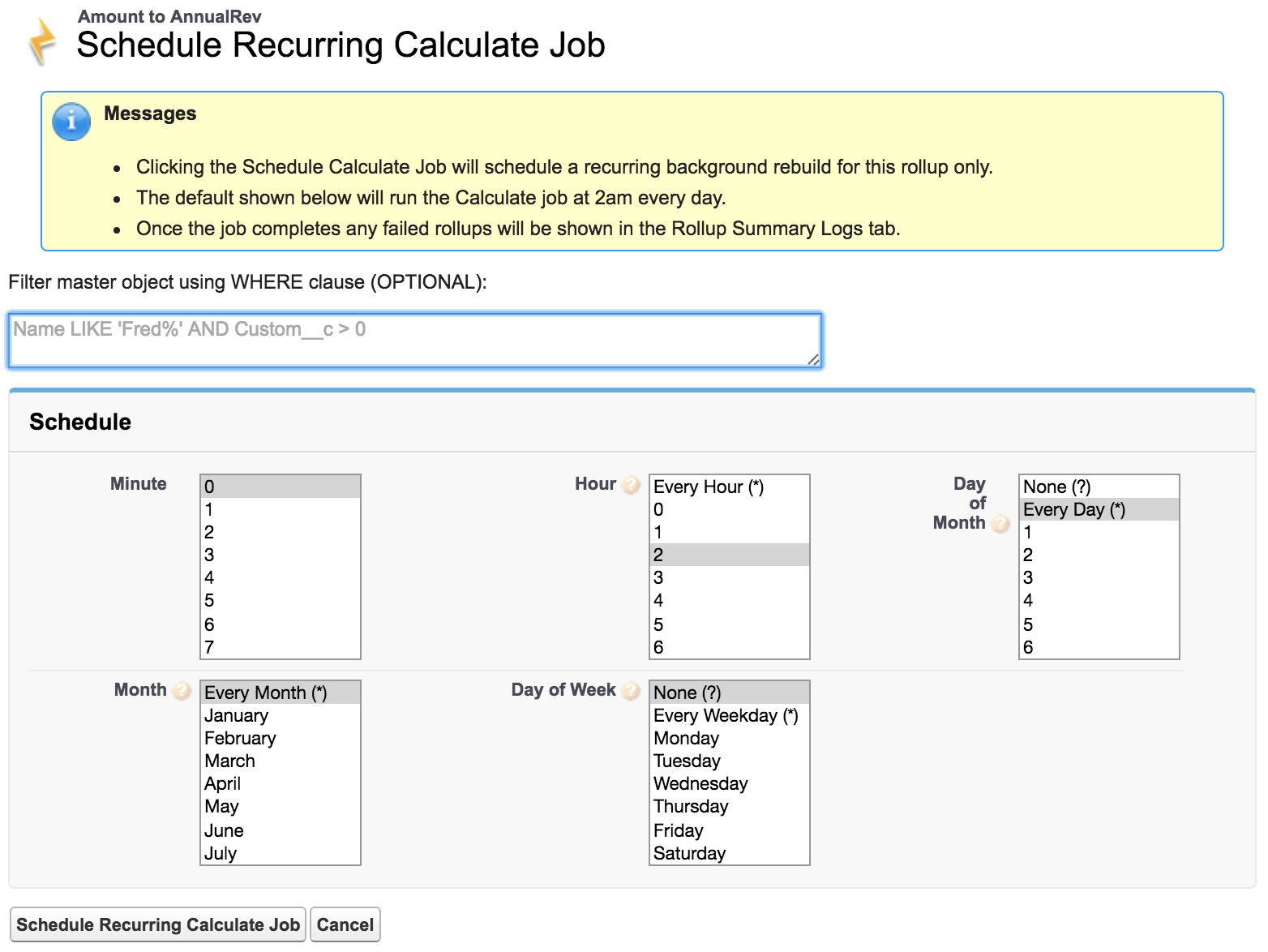The width and height of the screenshot is (1268, 952).
Task: Click the Schedule Recurring Calculate Job button
Action: pos(158,925)
